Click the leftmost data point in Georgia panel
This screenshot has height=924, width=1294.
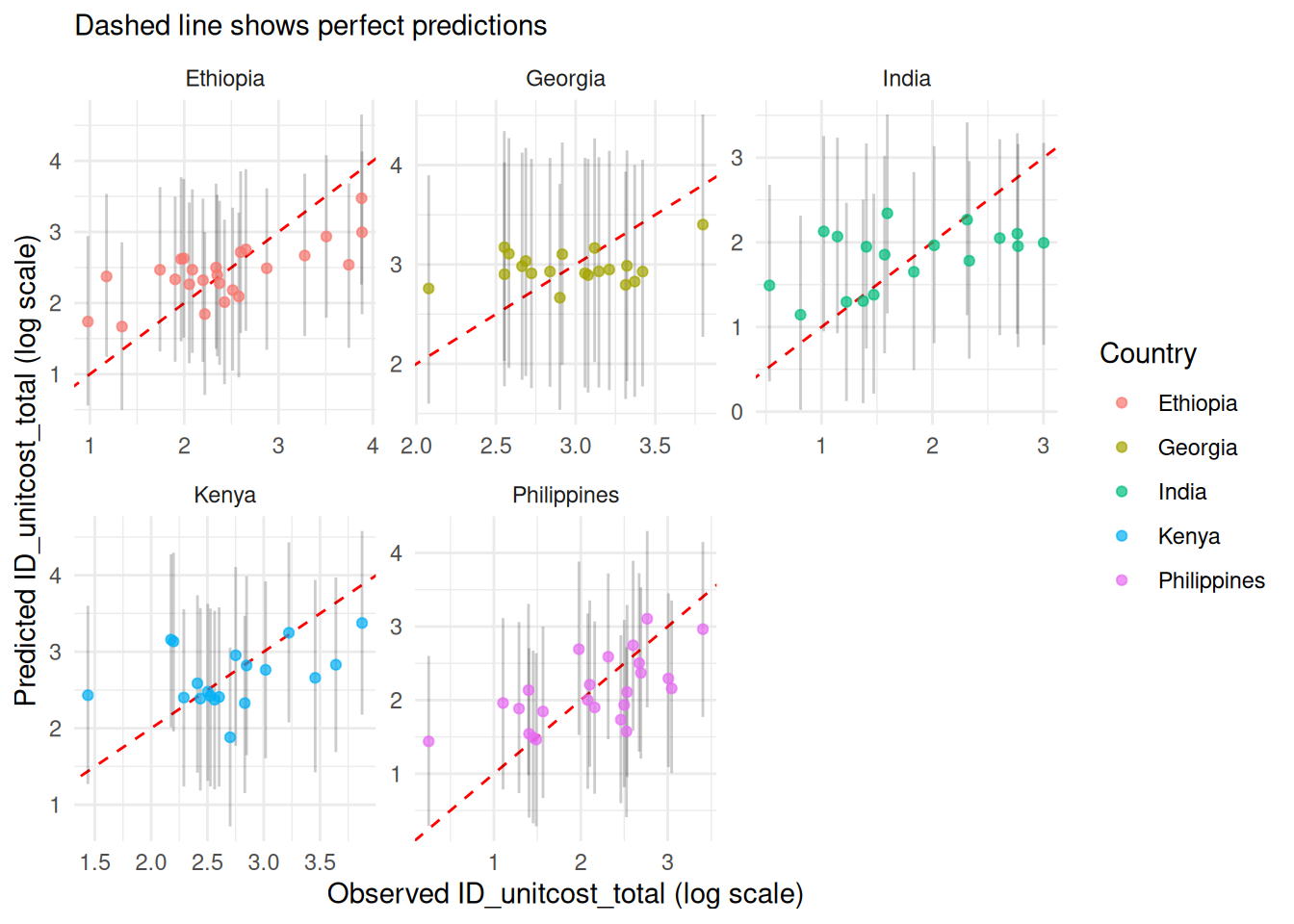click(428, 289)
